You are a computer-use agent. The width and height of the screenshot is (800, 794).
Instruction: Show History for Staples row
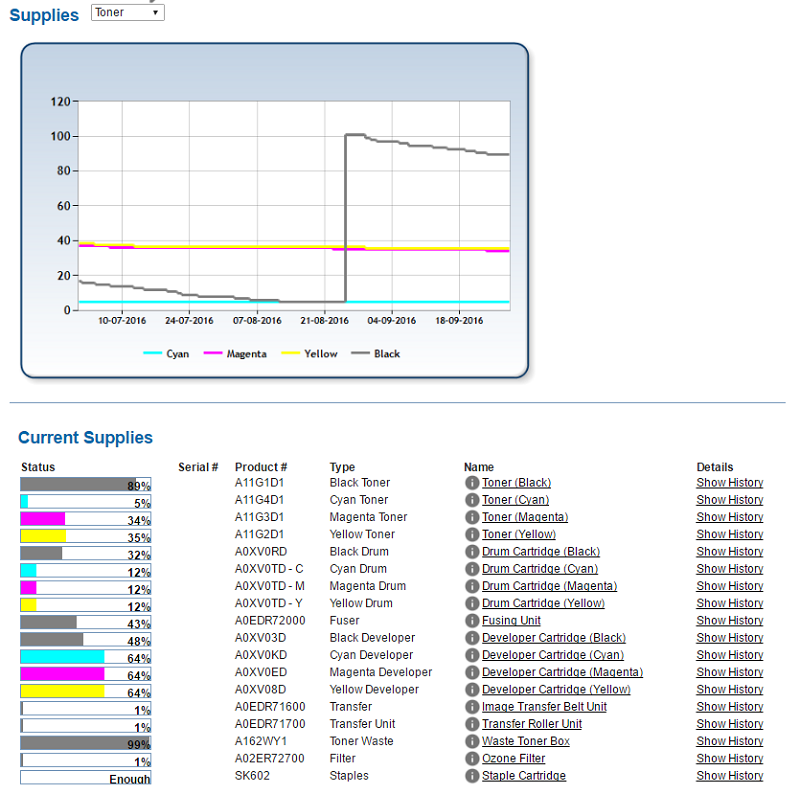[x=730, y=776]
